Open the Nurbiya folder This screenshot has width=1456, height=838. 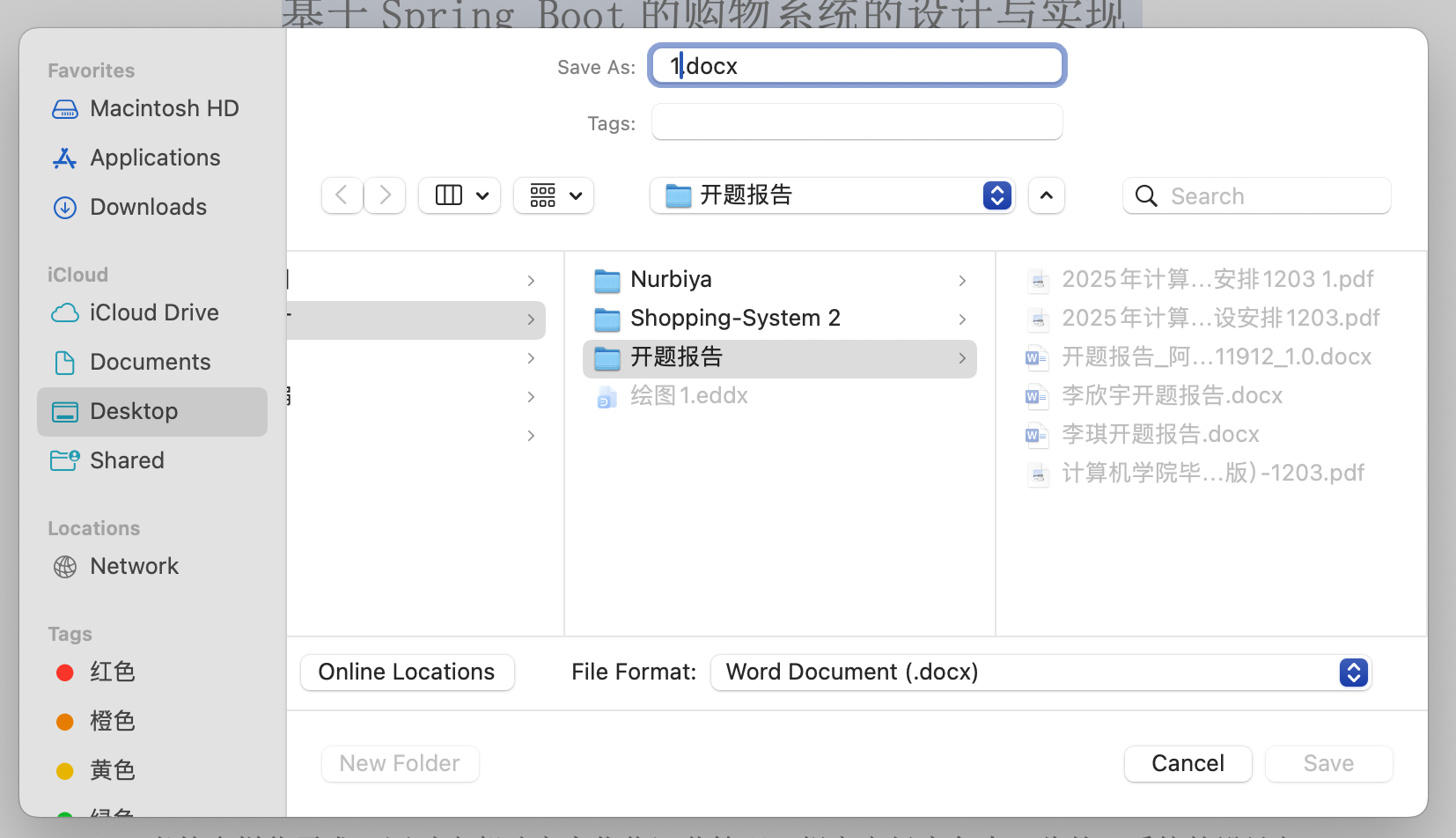(671, 280)
